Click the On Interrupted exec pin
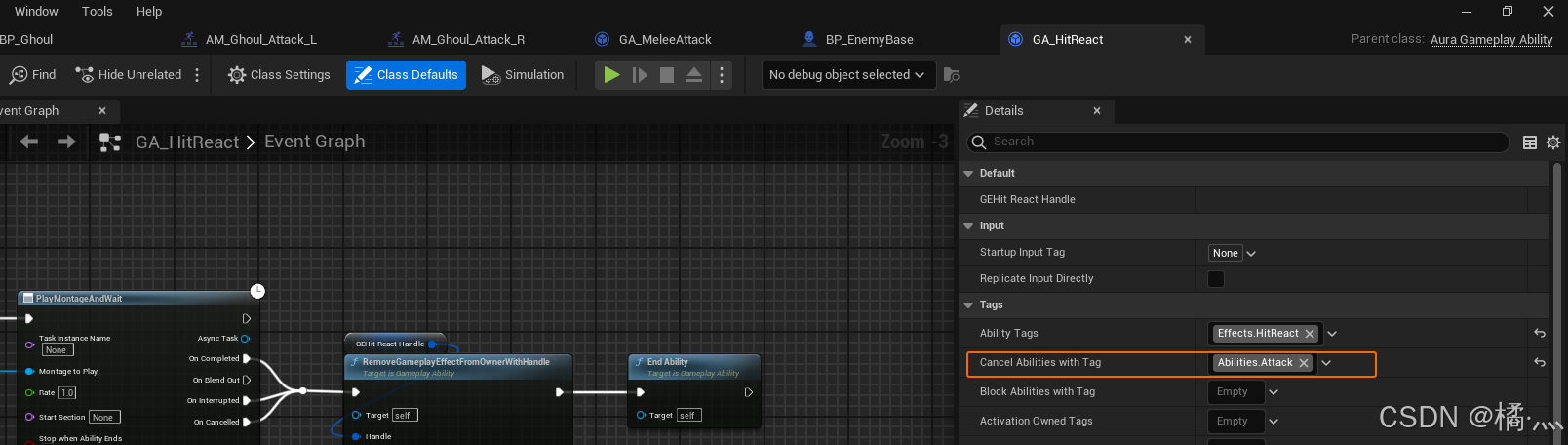 click(x=247, y=401)
